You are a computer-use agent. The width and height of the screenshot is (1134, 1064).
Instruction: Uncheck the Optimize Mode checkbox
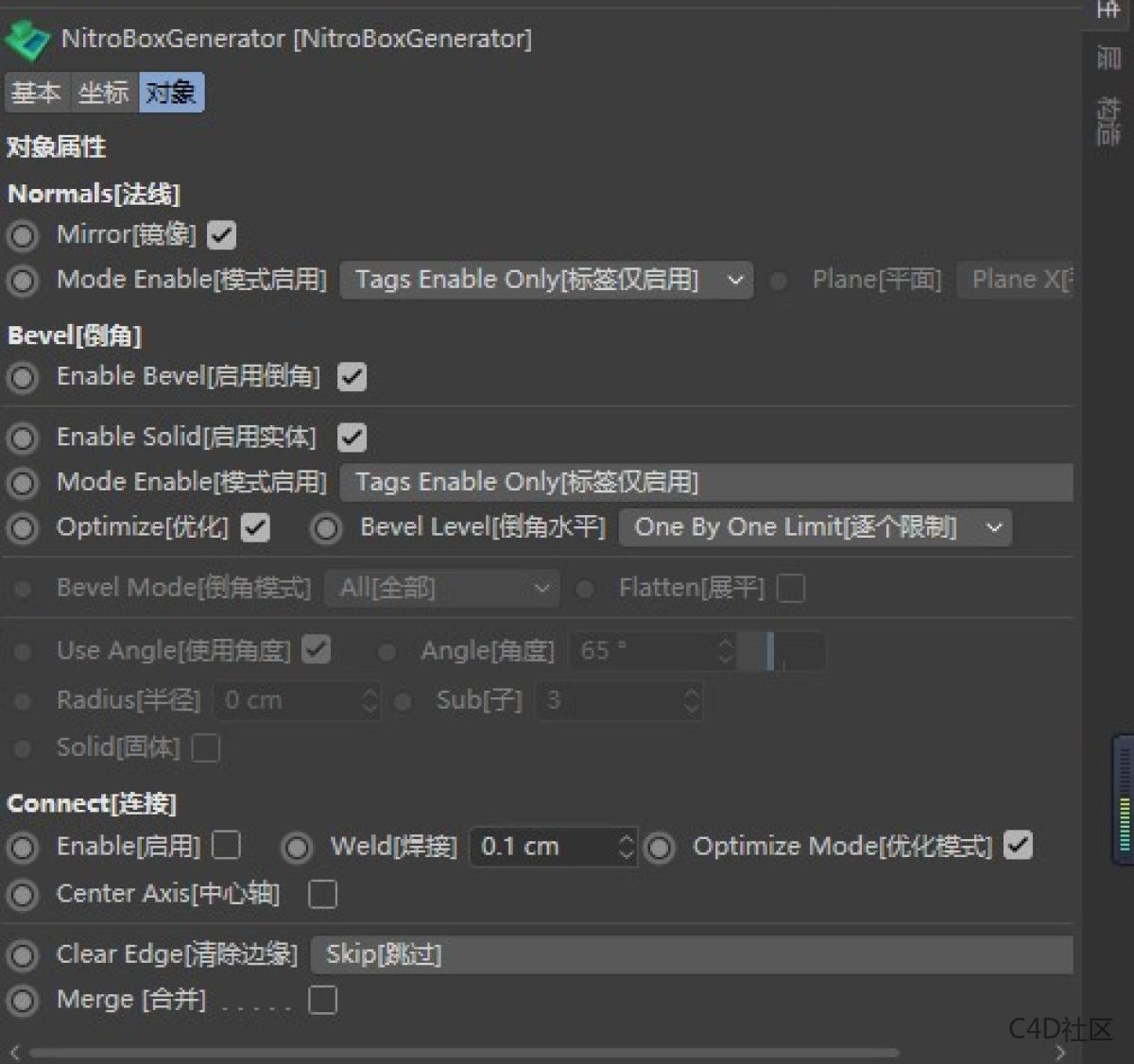point(1018,845)
